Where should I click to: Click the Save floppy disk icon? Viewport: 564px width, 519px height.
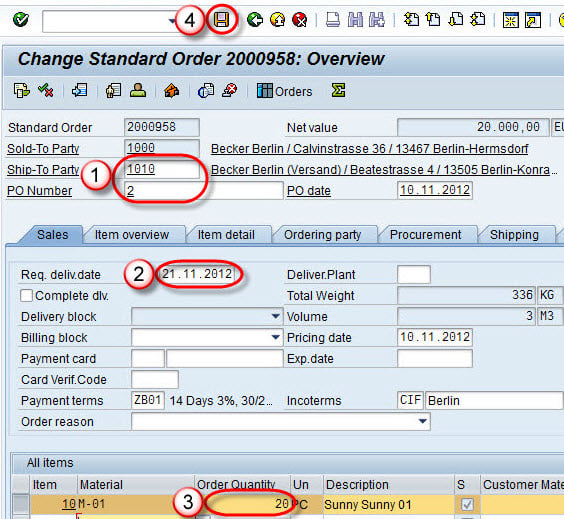click(221, 19)
